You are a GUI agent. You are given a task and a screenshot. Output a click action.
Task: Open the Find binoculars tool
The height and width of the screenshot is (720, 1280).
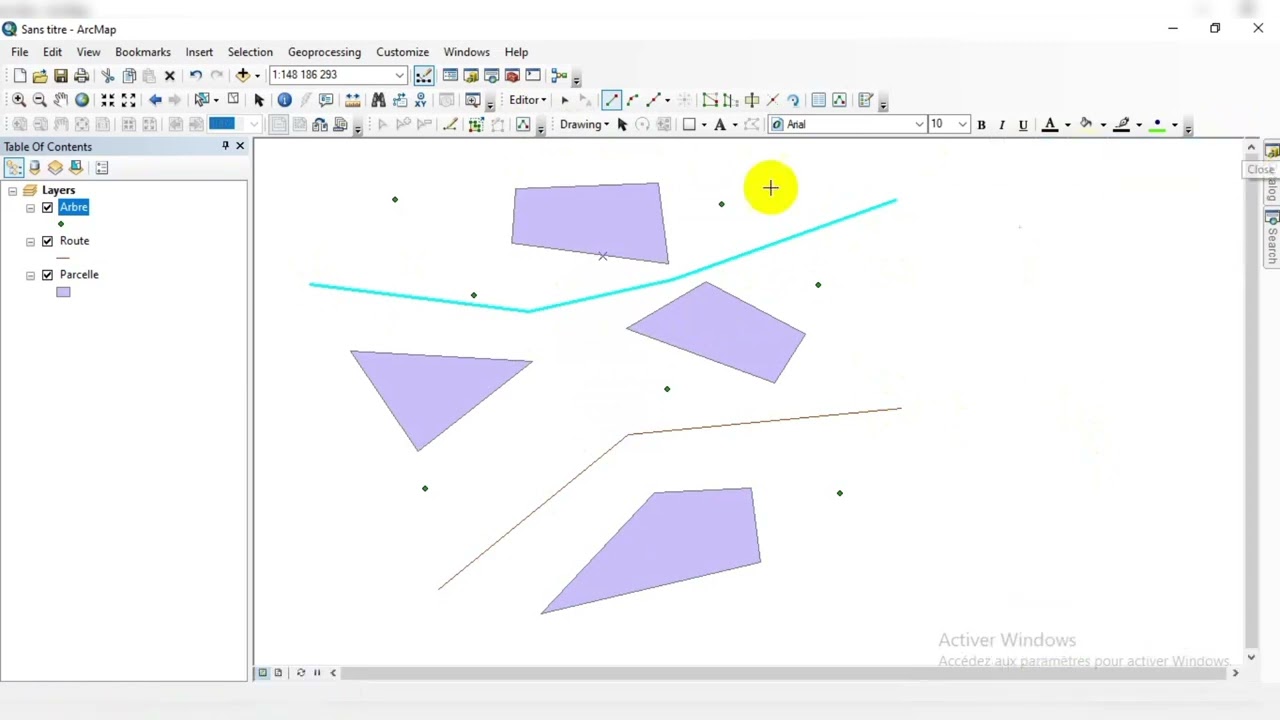[378, 100]
